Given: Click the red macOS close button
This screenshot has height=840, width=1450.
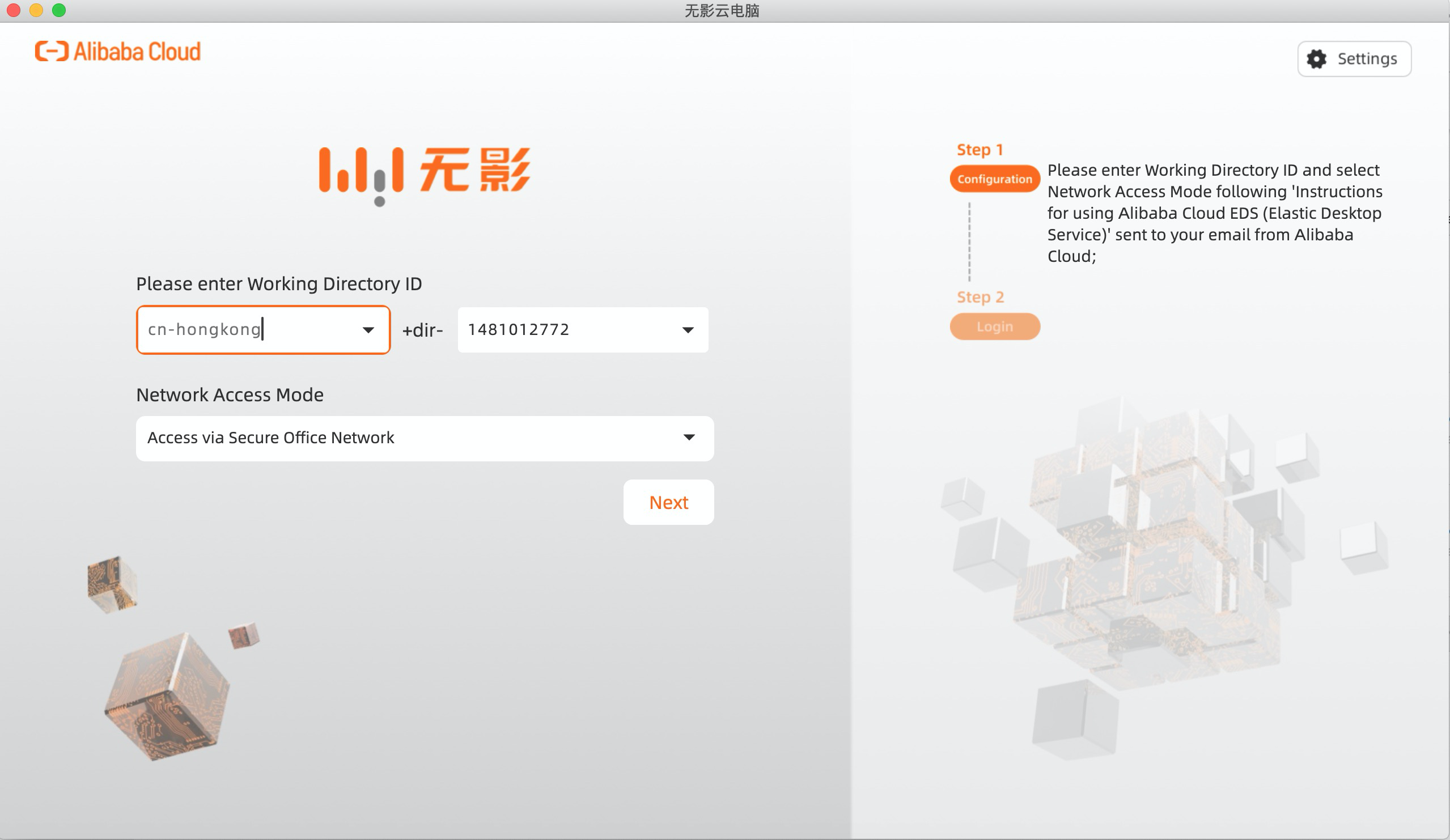Looking at the screenshot, I should click(14, 10).
